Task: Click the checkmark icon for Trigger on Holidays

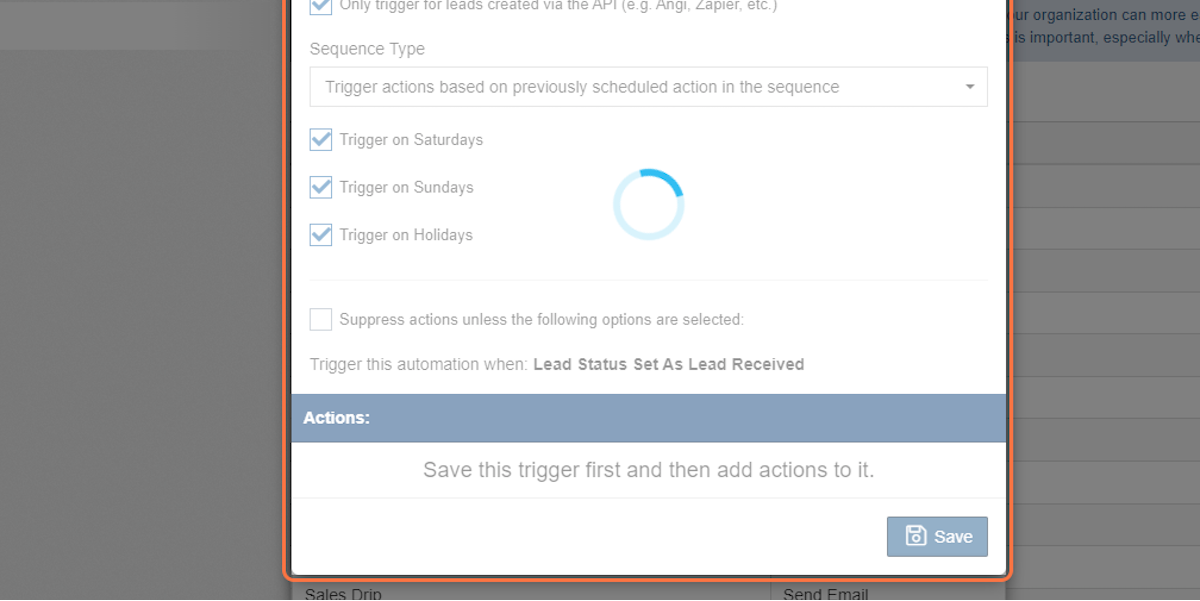Action: pos(320,235)
